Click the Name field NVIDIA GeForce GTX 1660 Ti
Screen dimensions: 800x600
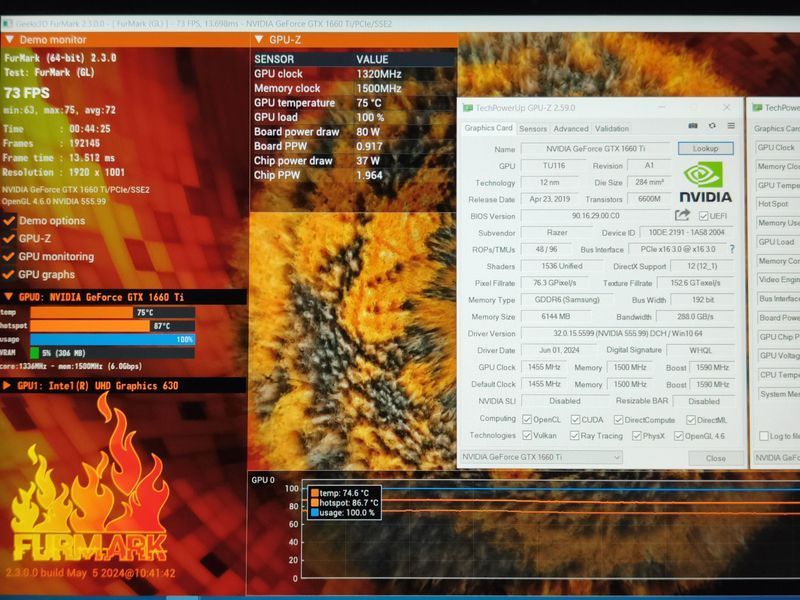point(595,148)
